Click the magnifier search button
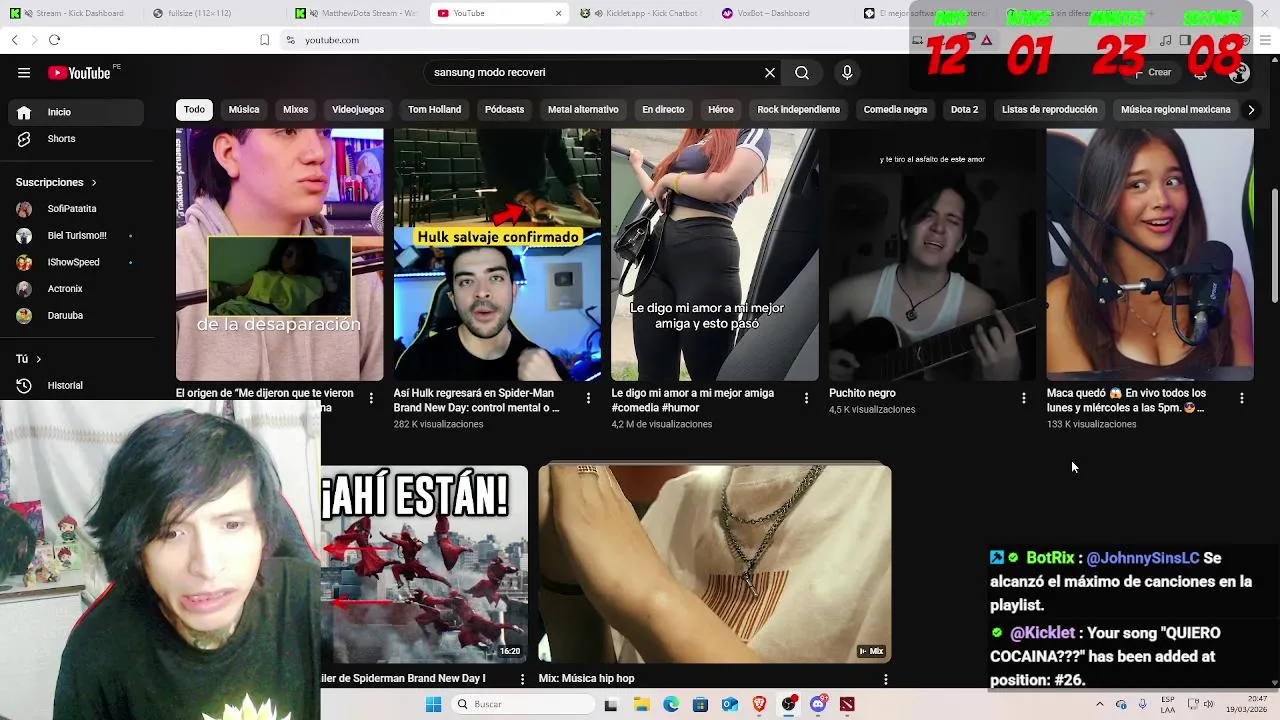Image resolution: width=1280 pixels, height=720 pixels. point(802,72)
